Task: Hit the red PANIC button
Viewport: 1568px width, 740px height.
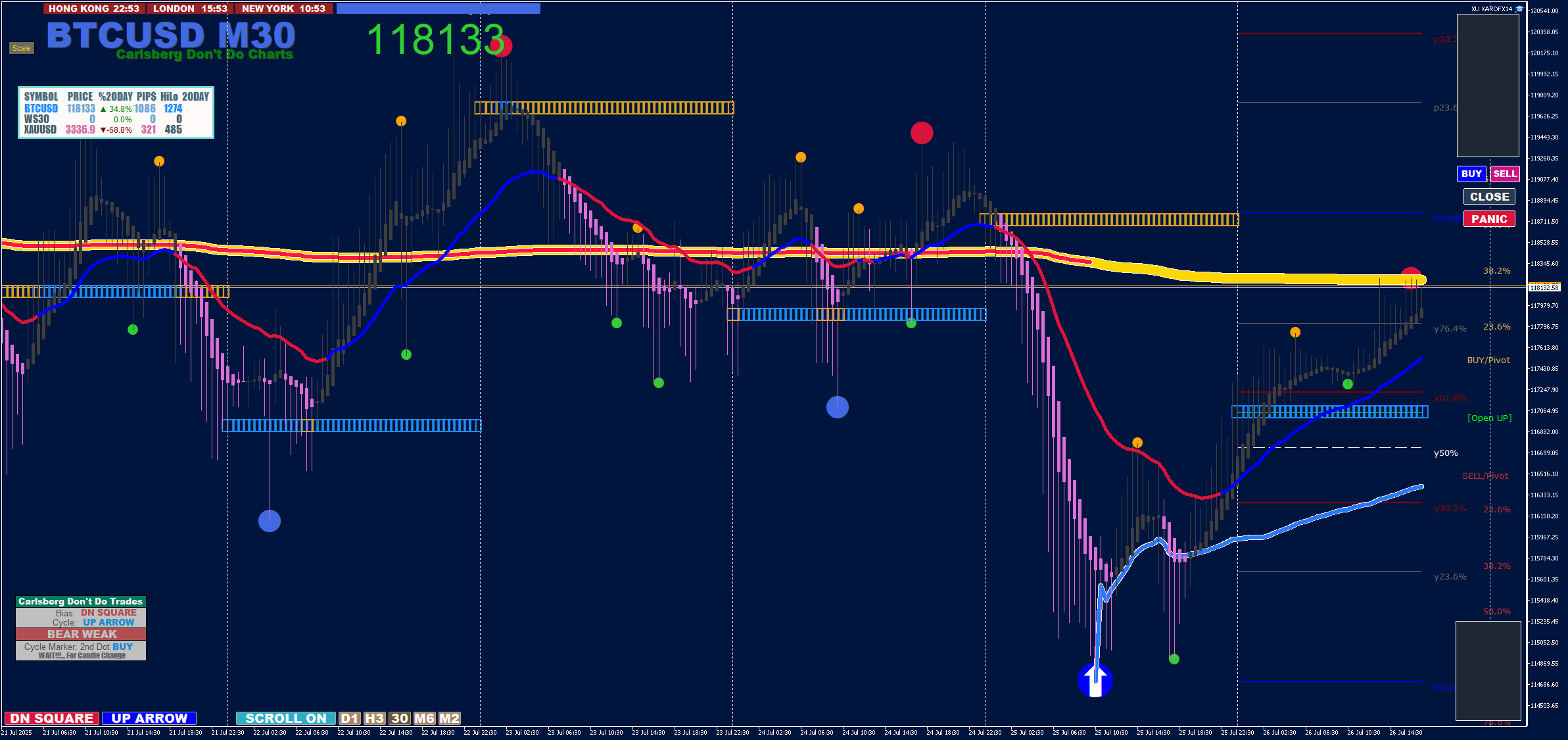Action: 1489,219
